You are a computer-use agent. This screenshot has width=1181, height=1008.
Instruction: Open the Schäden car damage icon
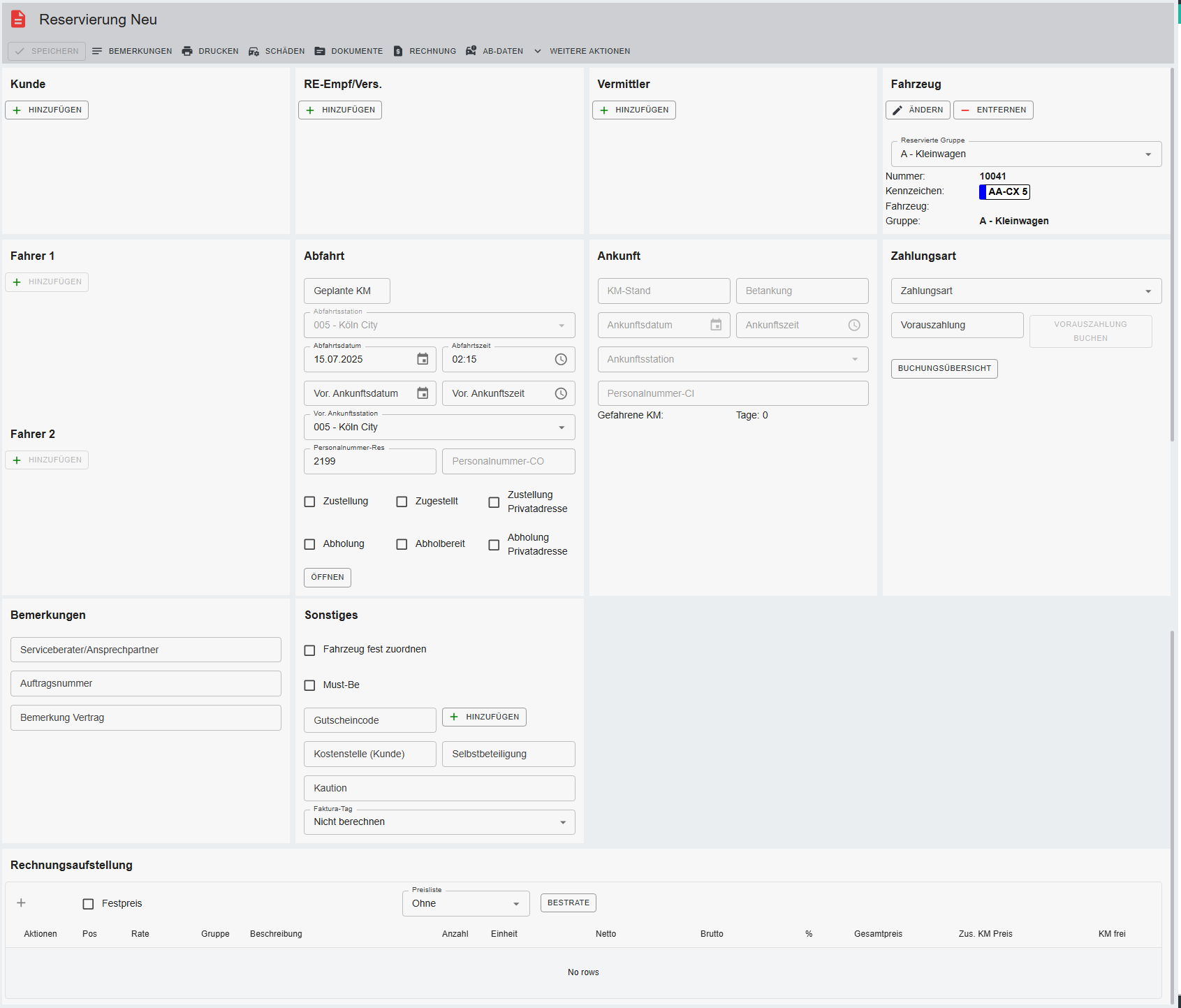click(x=254, y=51)
